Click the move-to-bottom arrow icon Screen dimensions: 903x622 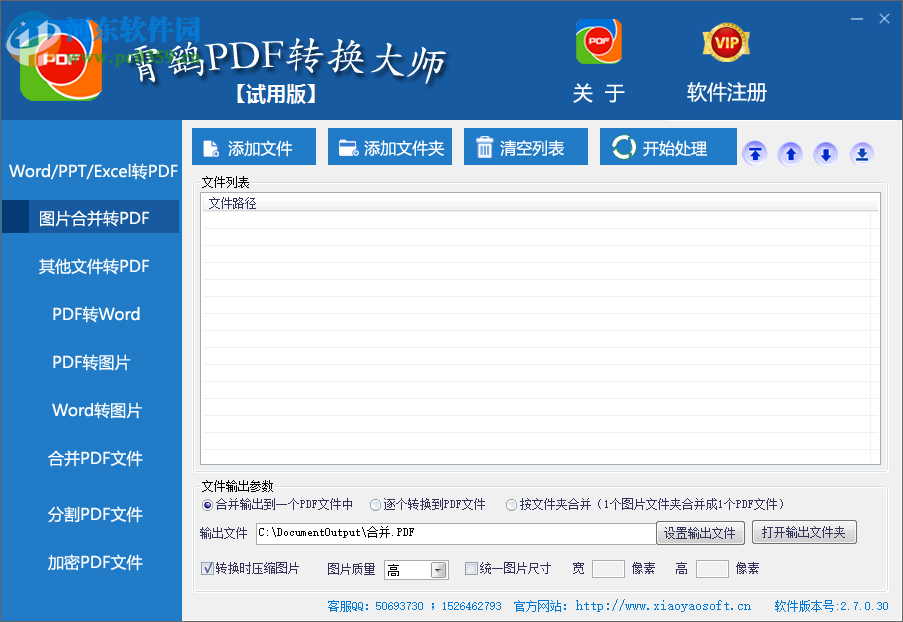tap(861, 153)
